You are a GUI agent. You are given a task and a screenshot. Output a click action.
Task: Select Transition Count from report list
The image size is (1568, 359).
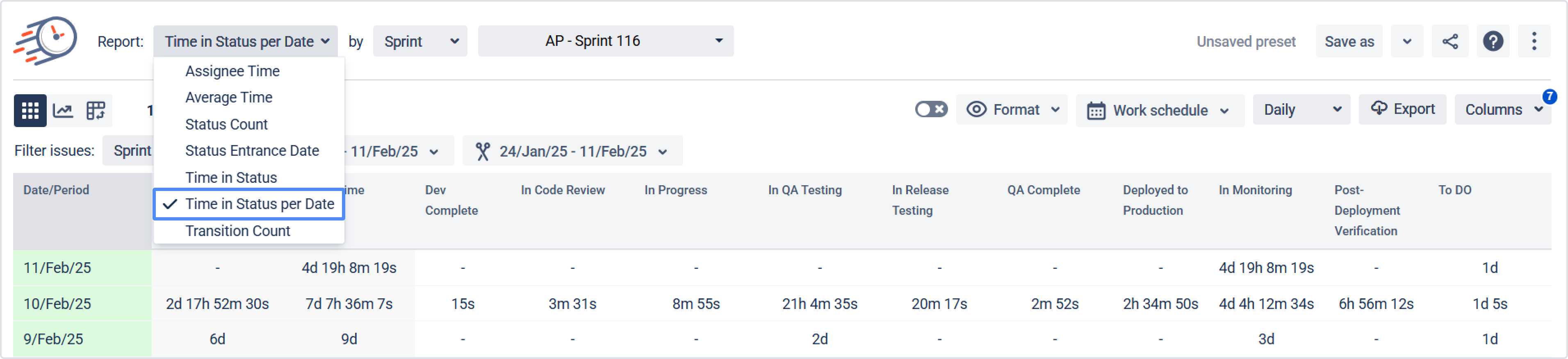pyautogui.click(x=237, y=231)
